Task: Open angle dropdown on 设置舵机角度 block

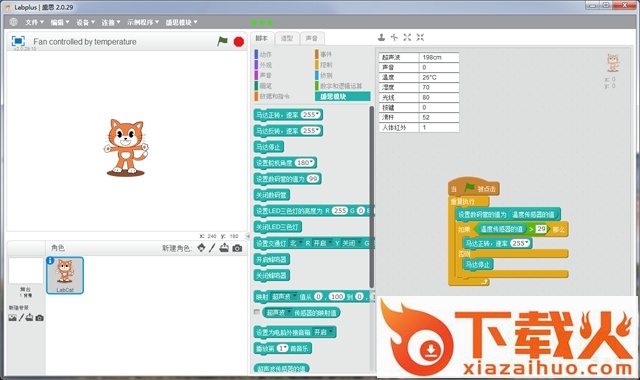Action: [x=311, y=163]
